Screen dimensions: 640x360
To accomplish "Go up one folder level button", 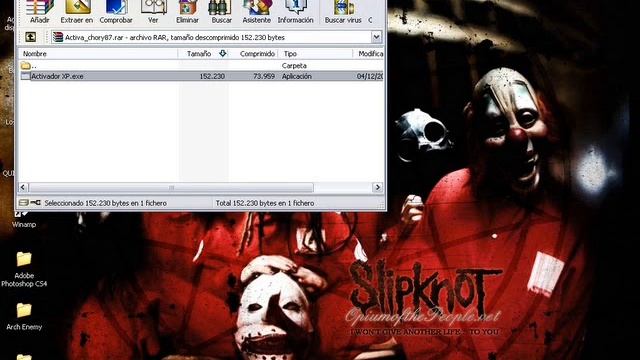I will tap(30, 37).
